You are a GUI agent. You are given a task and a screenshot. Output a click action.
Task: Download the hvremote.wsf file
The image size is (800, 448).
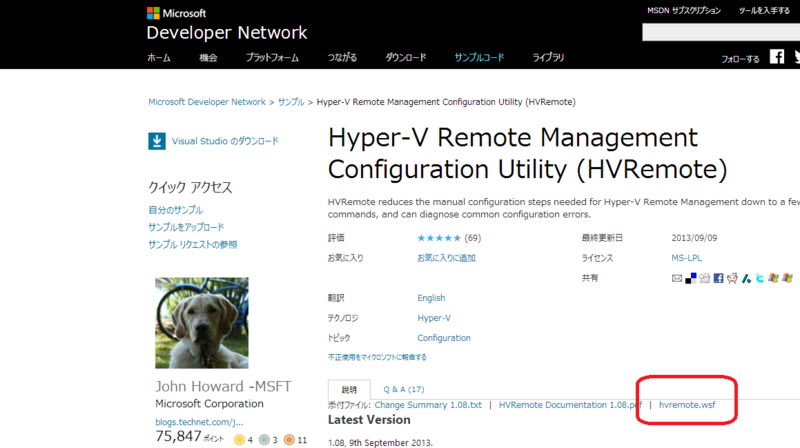[687, 405]
